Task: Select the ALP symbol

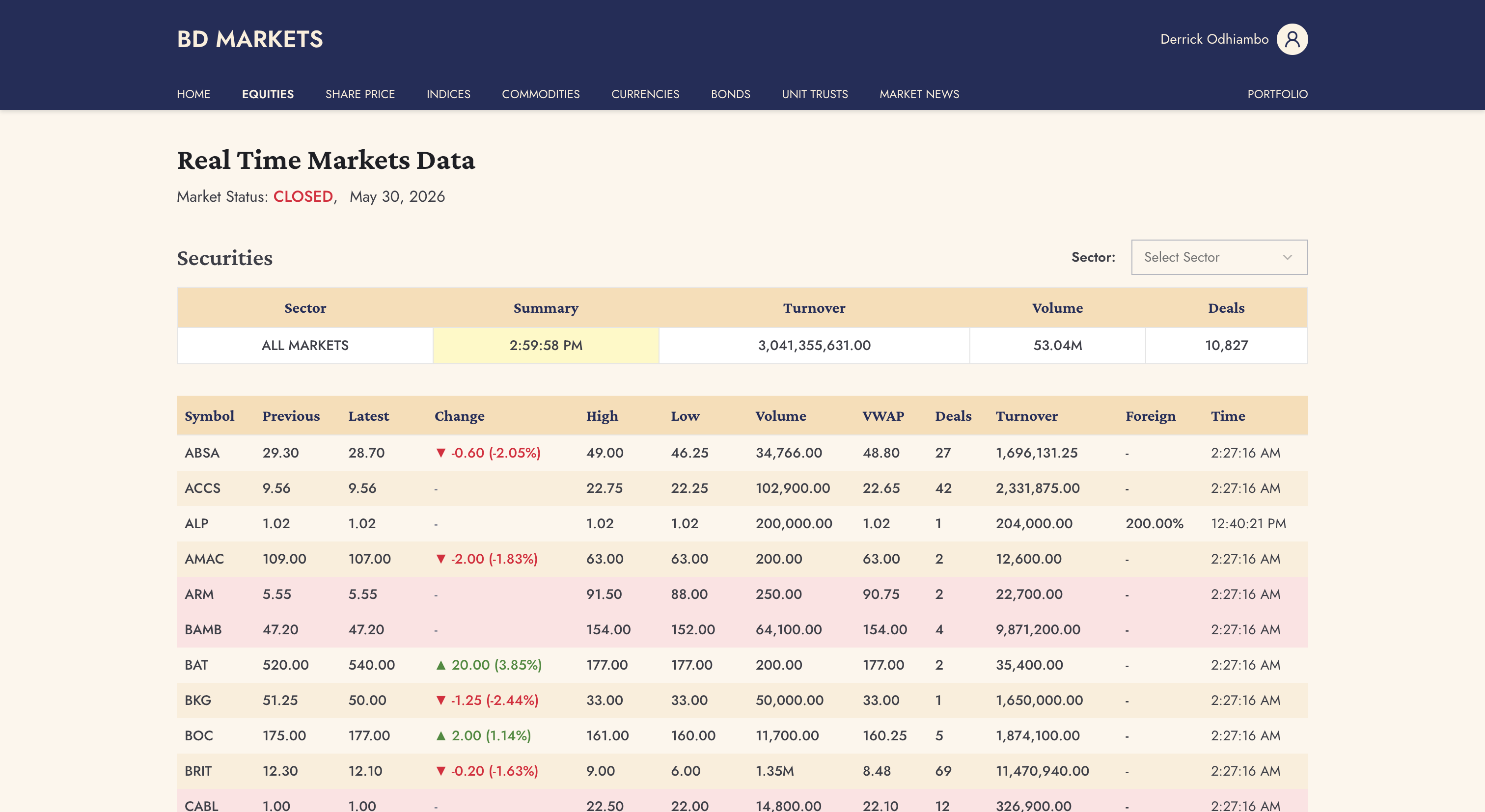Action: (x=196, y=523)
